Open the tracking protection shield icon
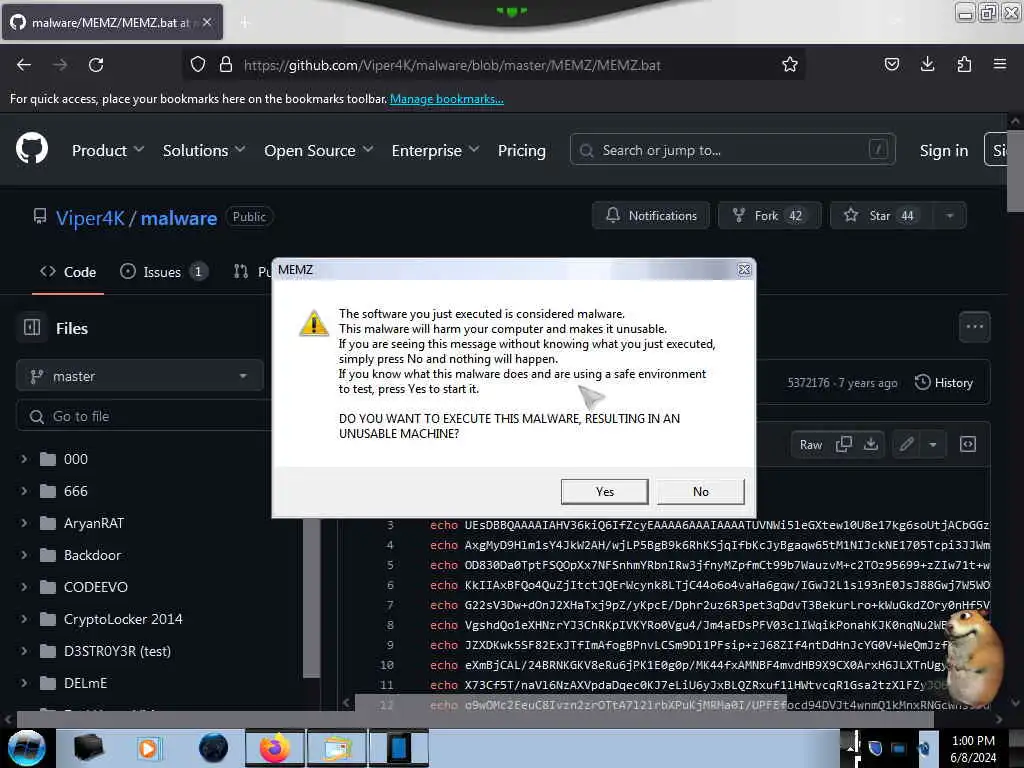Viewport: 1024px width, 768px height. point(198,65)
